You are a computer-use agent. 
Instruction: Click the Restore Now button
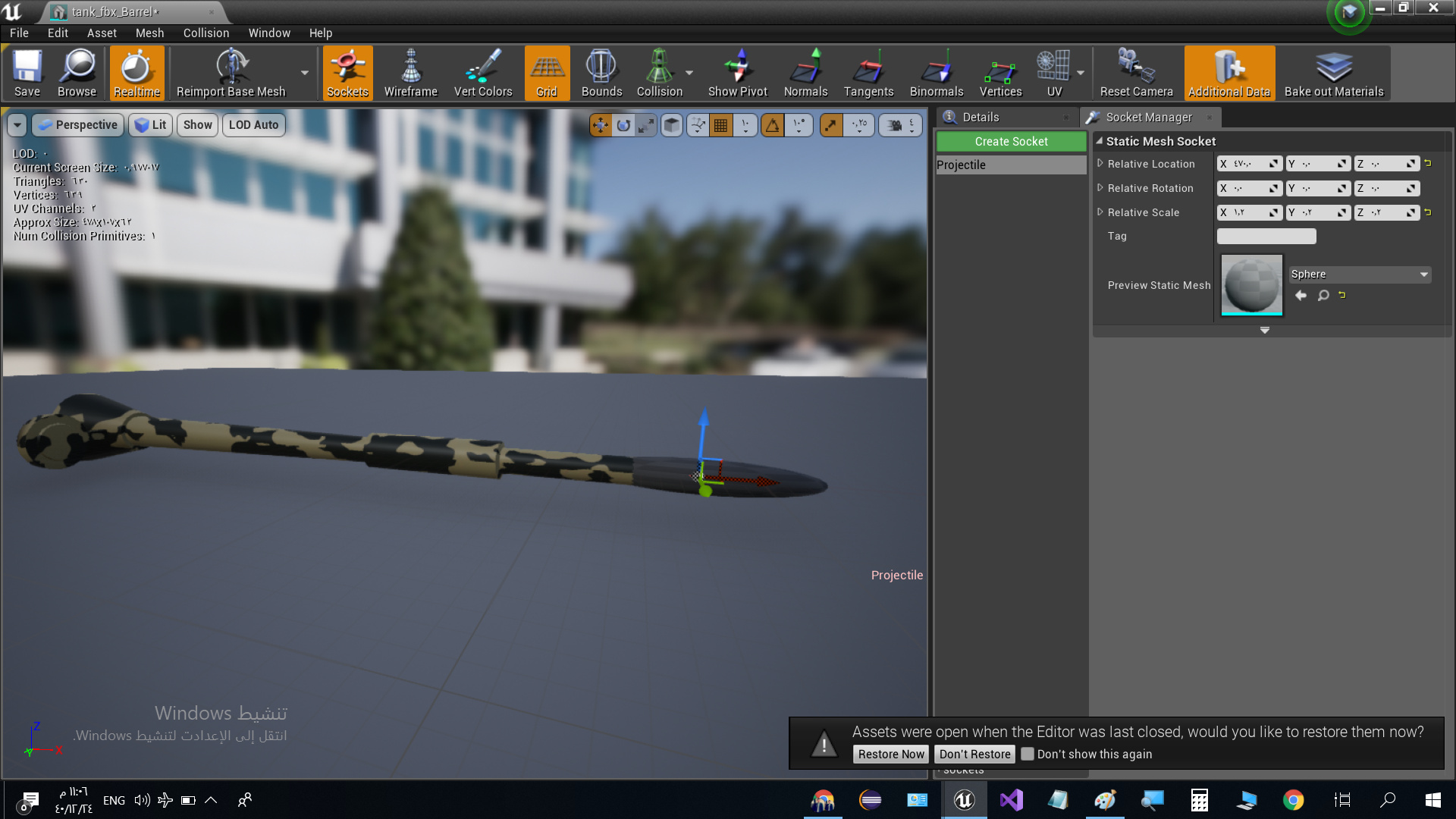tap(891, 754)
